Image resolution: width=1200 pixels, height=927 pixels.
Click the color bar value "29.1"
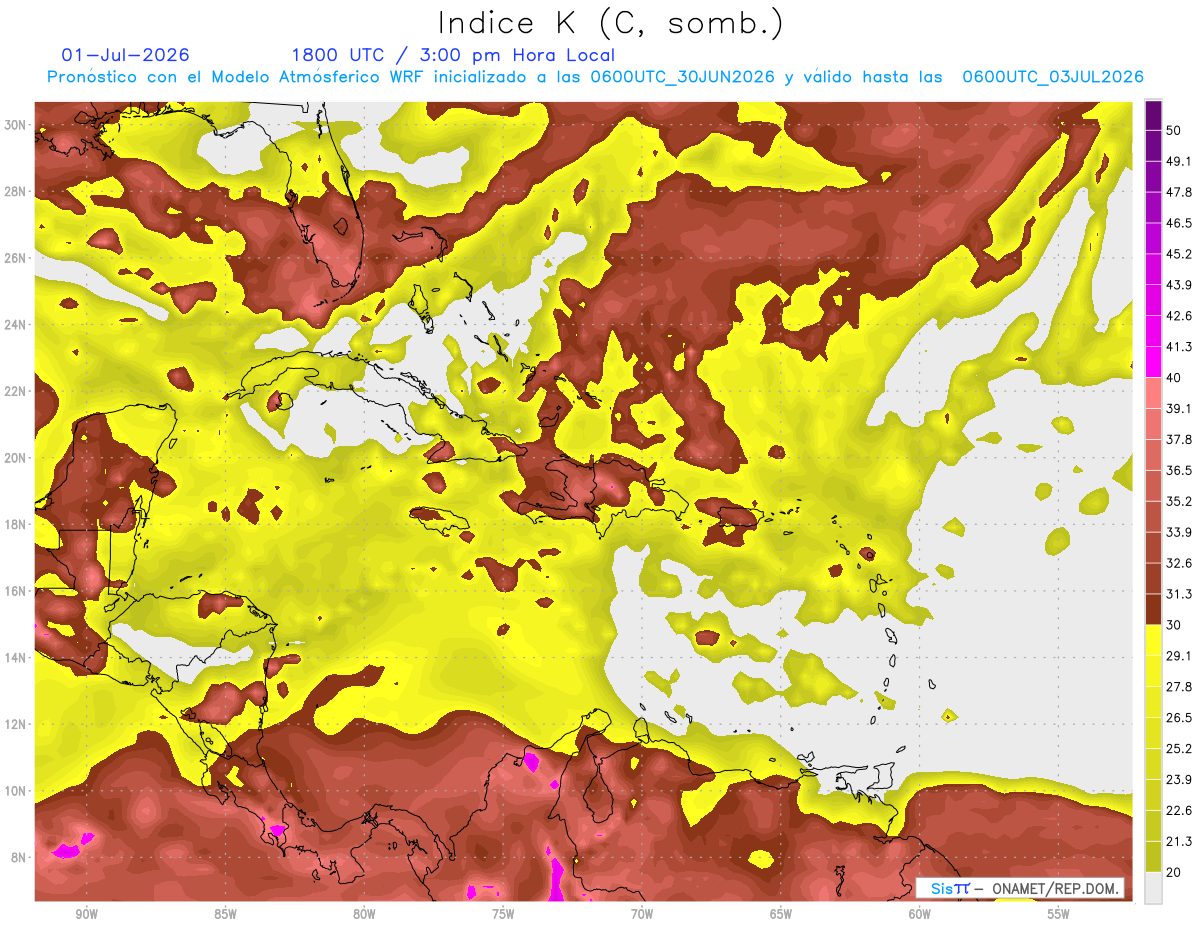point(1180,657)
